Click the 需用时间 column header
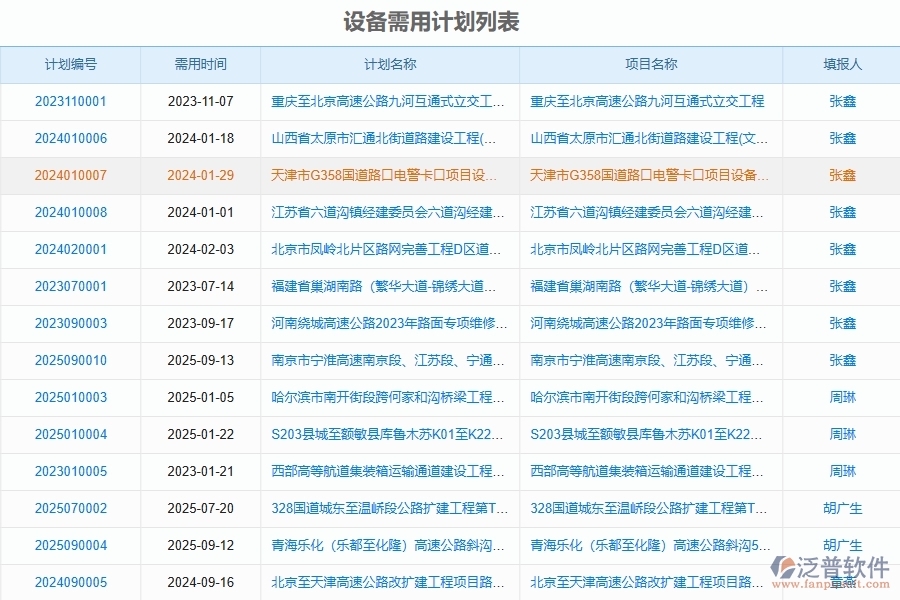This screenshot has width=900, height=600. (199, 64)
